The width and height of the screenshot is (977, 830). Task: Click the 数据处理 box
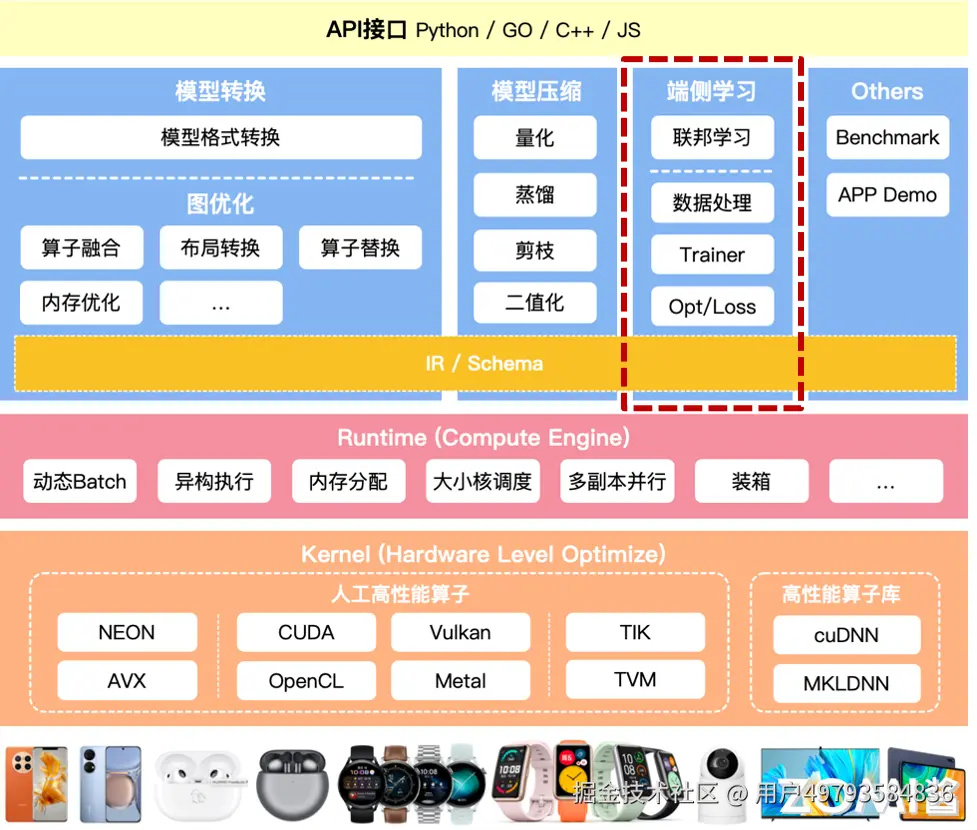(712, 203)
